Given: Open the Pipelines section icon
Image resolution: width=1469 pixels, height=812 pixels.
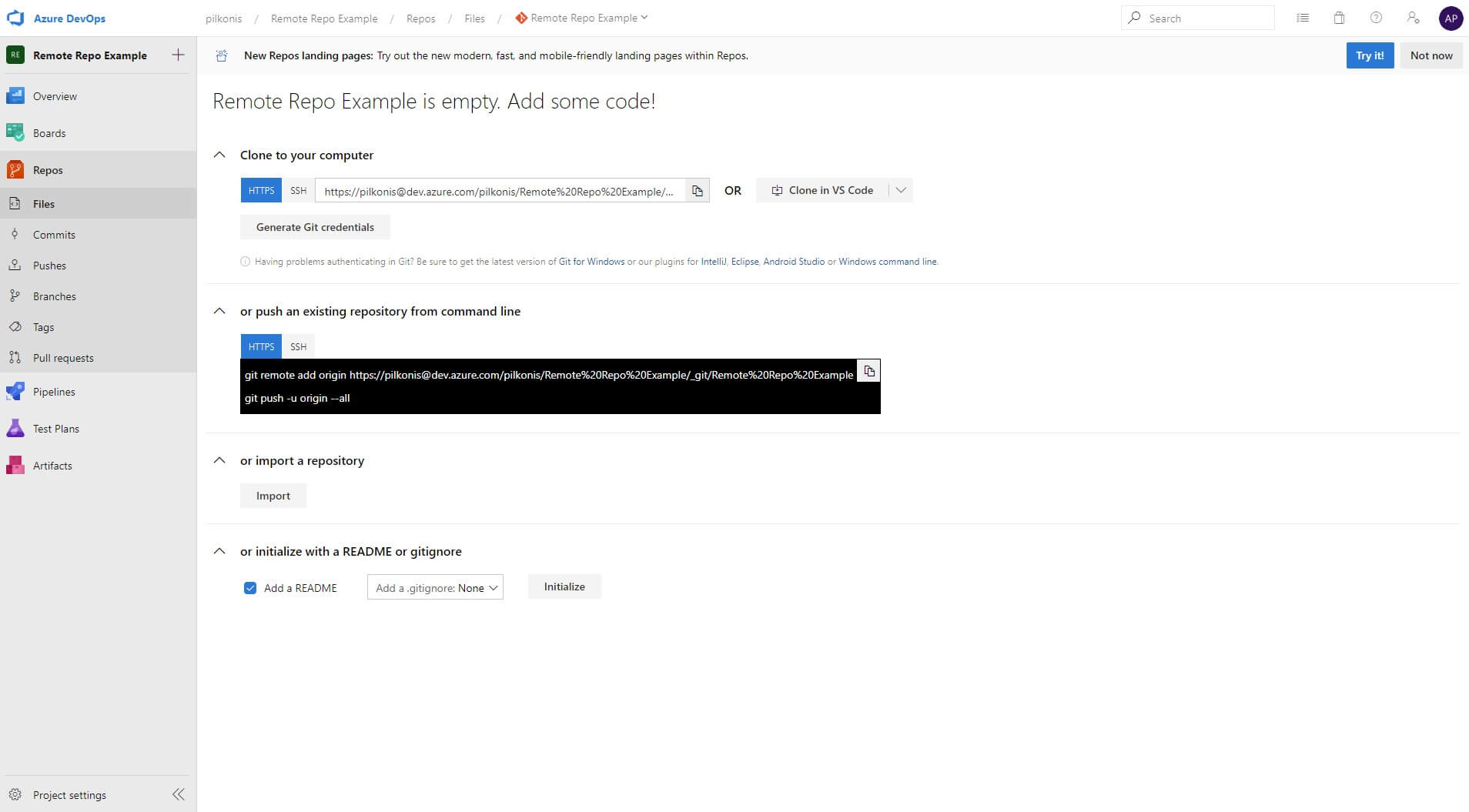Looking at the screenshot, I should point(15,392).
